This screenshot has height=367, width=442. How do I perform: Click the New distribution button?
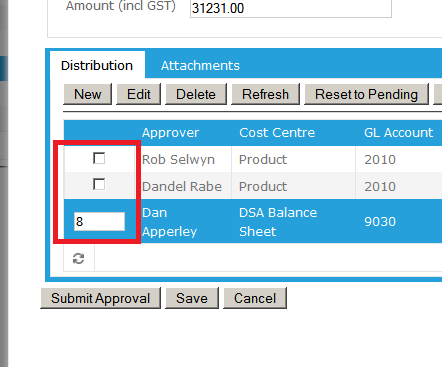(88, 94)
